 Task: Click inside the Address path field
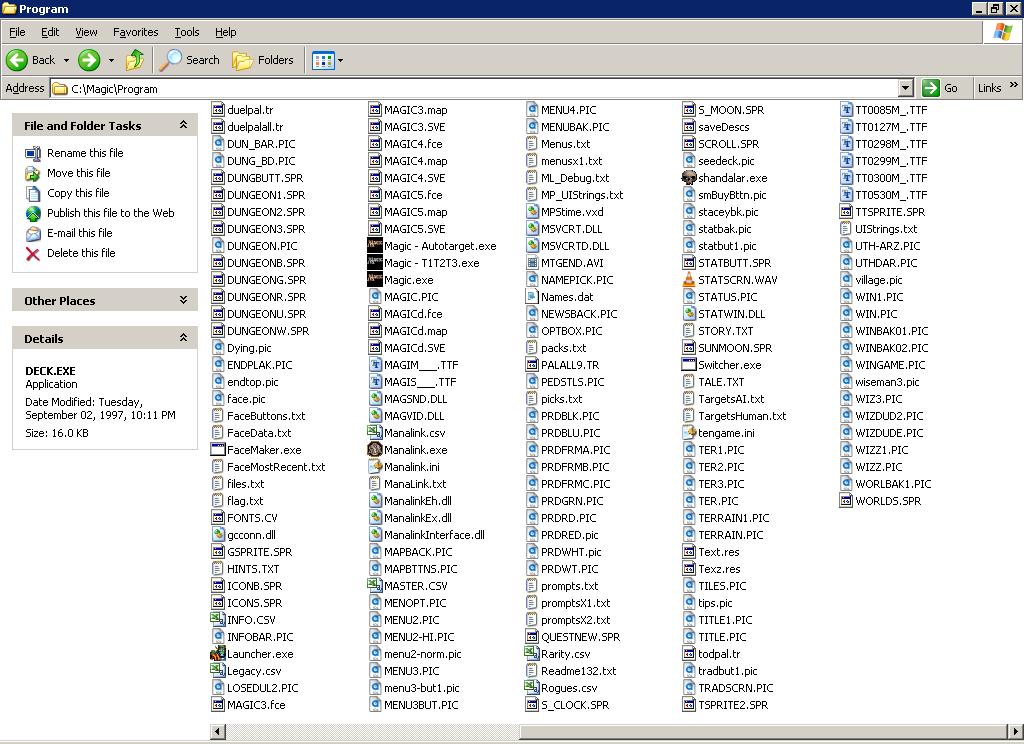pyautogui.click(x=473, y=88)
